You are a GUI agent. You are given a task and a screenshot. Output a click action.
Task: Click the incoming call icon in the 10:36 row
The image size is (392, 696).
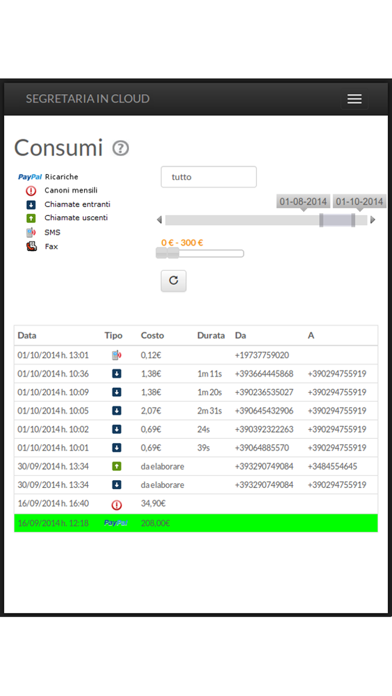click(116, 374)
